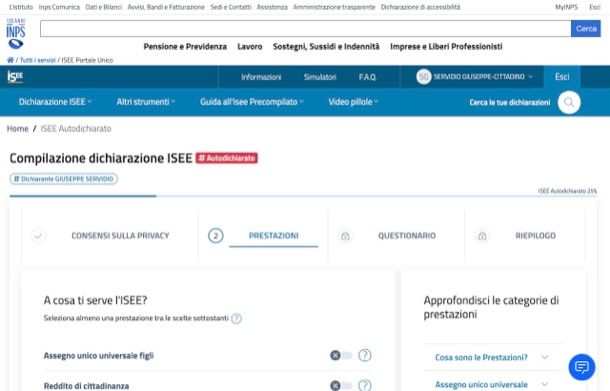Open Guida all'Isee Precompilato dropdown
The image size is (610, 391).
(x=252, y=102)
